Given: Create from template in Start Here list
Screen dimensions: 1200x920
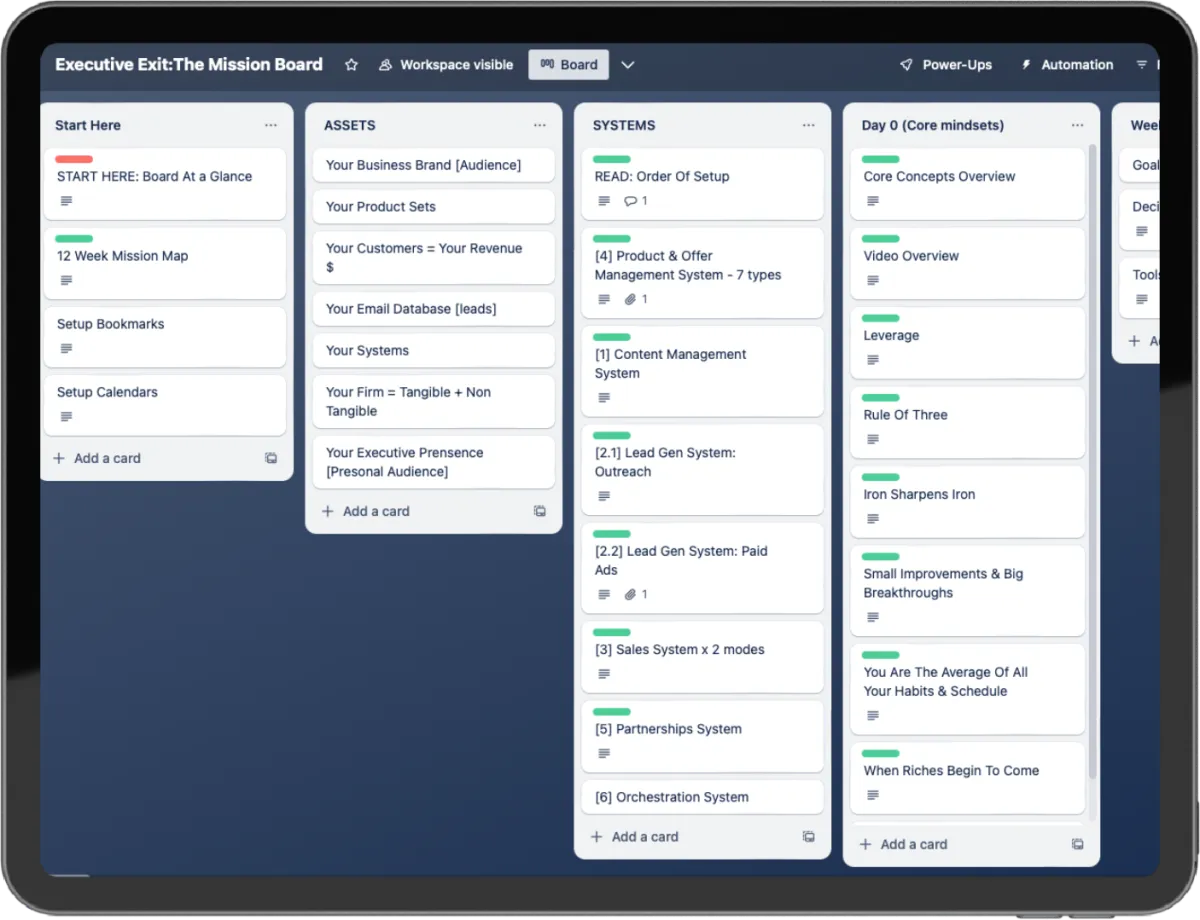Looking at the screenshot, I should click(271, 458).
